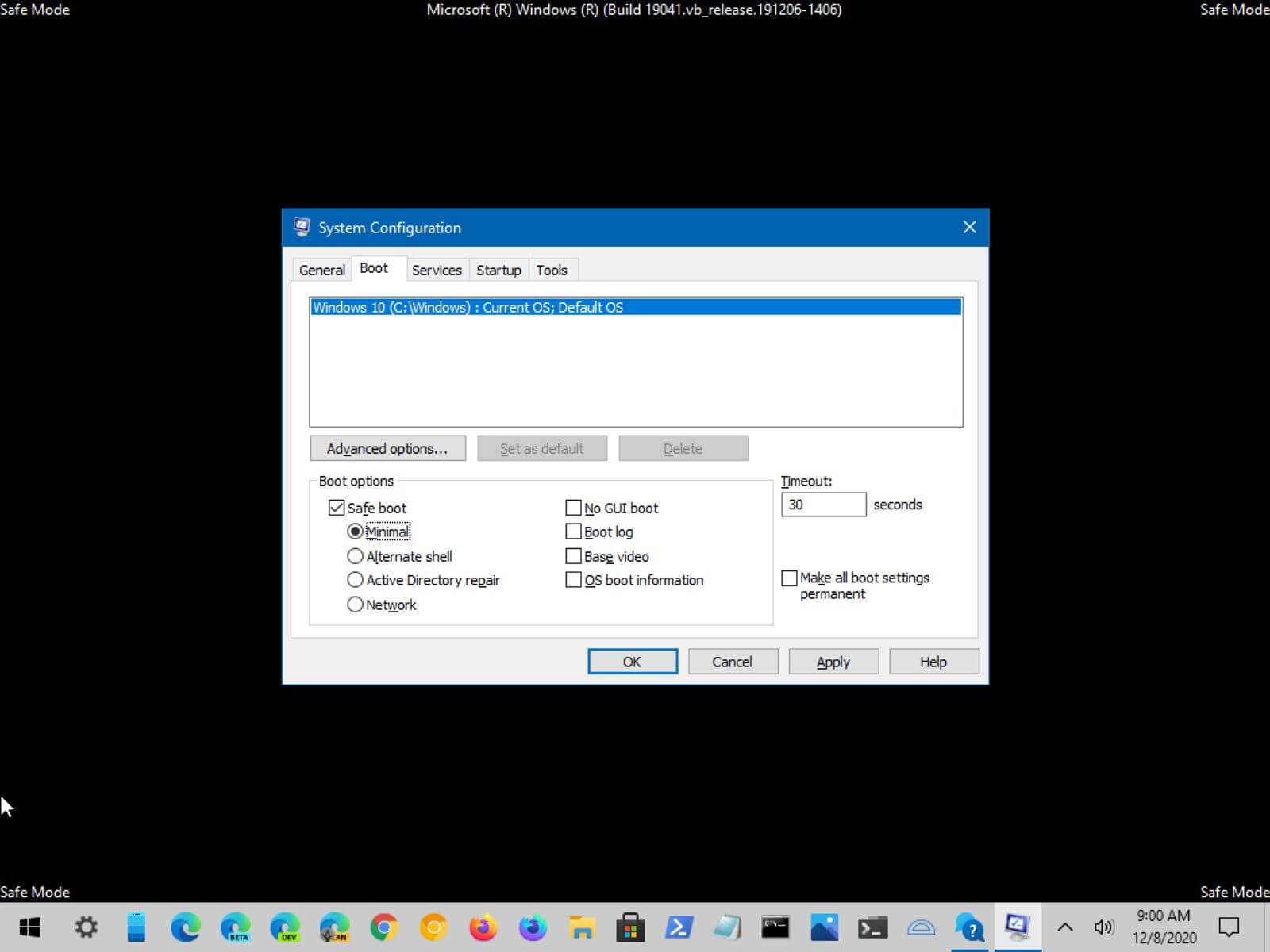Open File Explorer from taskbar
1270x952 pixels.
[582, 927]
